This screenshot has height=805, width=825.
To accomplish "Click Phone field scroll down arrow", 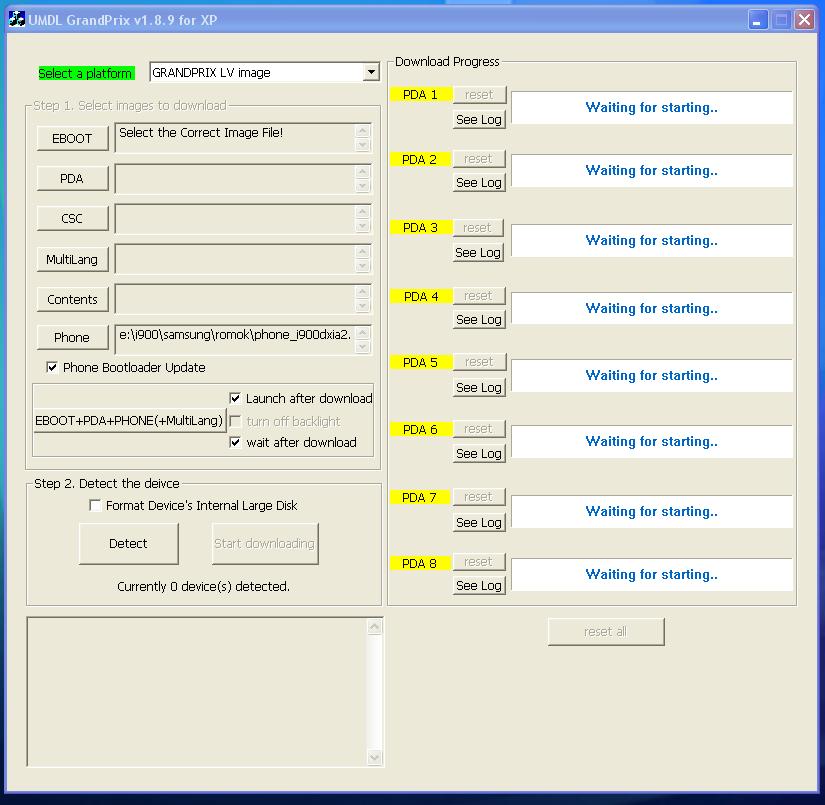I will pos(363,347).
